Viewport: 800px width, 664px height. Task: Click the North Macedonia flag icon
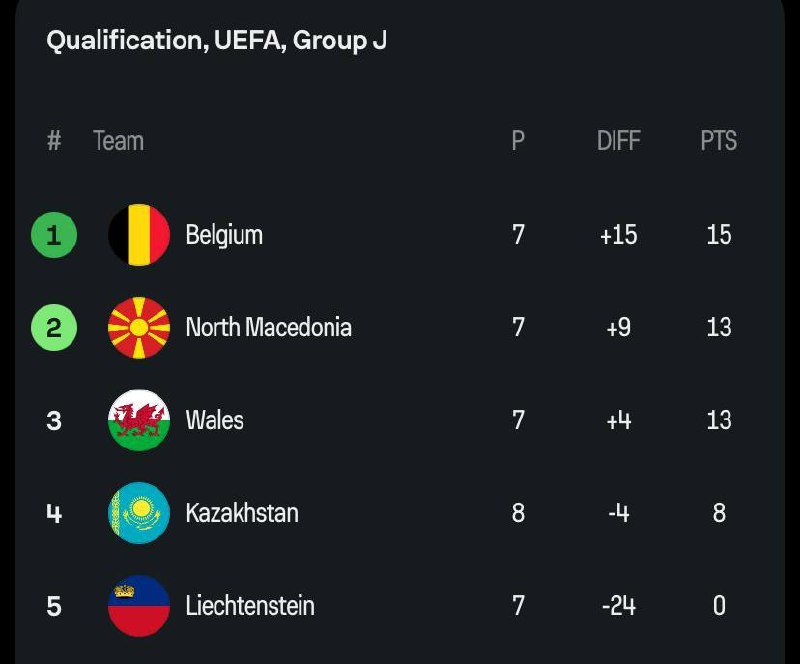tap(139, 327)
